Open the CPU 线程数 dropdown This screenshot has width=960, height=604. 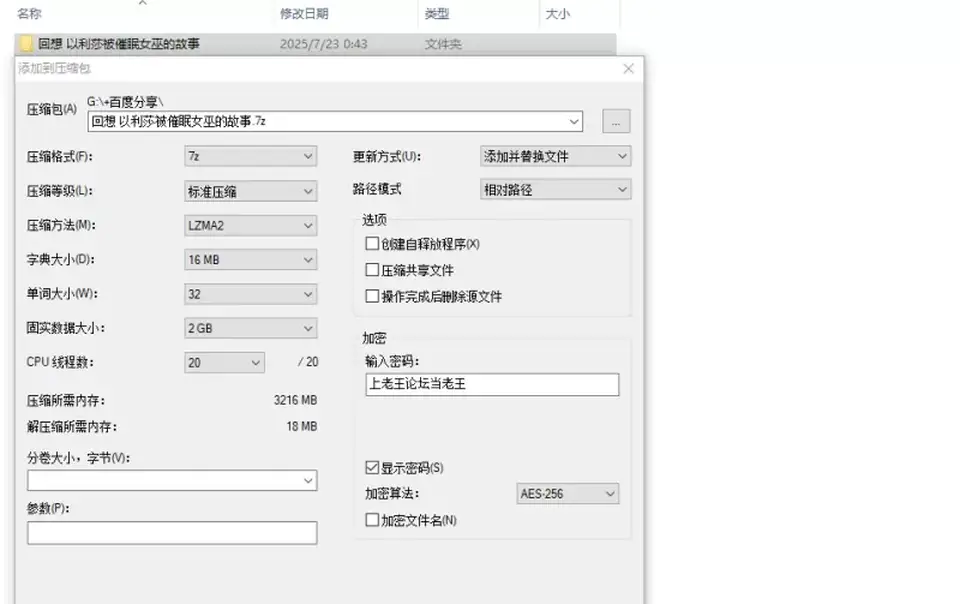[224, 363]
